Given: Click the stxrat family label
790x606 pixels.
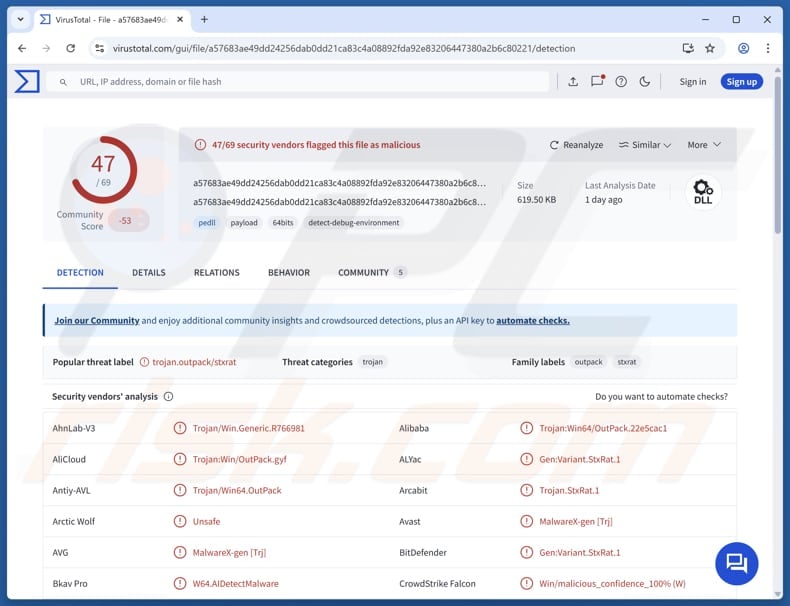Looking at the screenshot, I should [x=627, y=362].
